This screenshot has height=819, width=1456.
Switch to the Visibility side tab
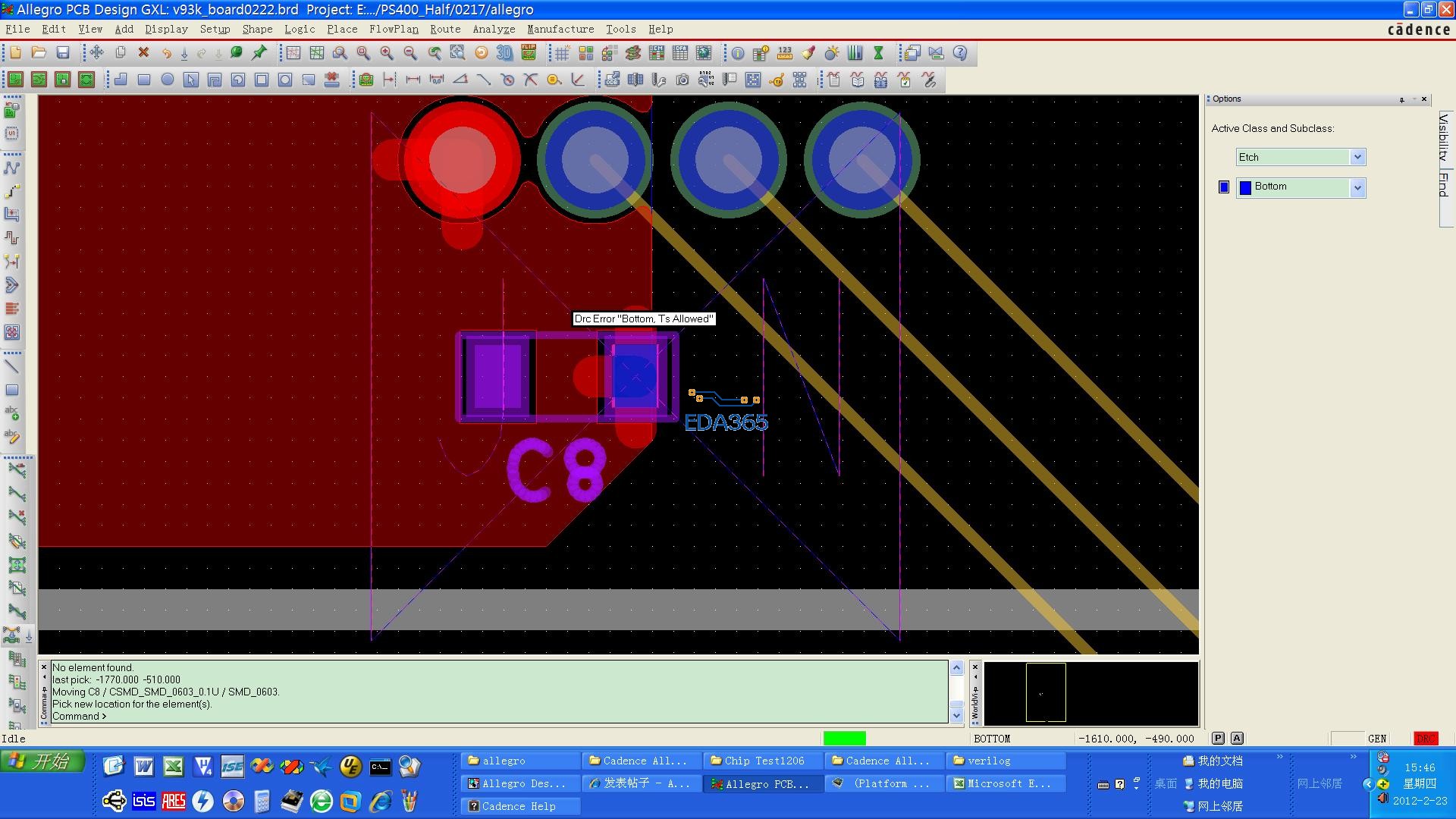point(1444,136)
